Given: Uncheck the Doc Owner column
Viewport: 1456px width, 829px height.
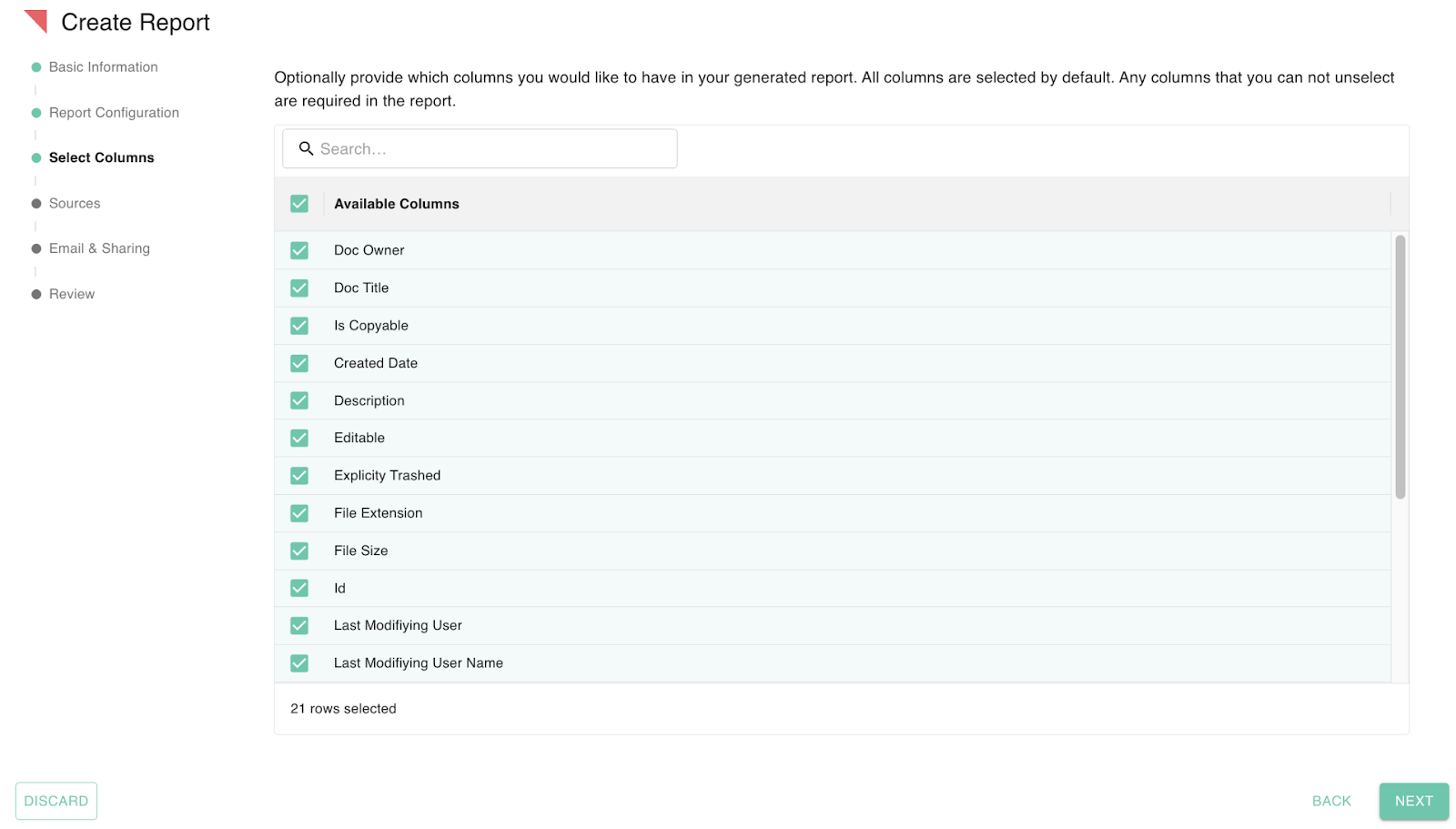Looking at the screenshot, I should pyautogui.click(x=299, y=250).
